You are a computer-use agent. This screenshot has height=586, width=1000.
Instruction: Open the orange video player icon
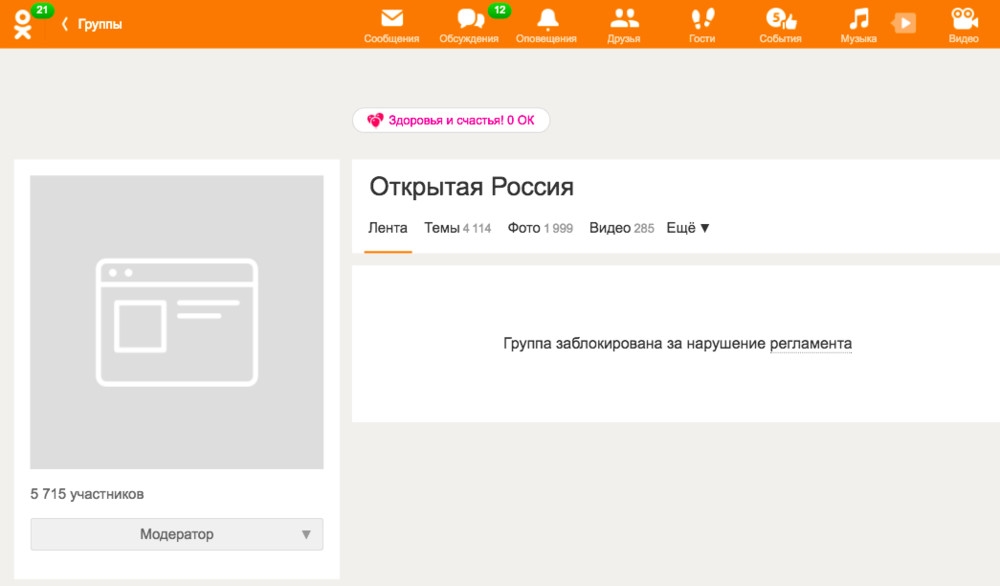pyautogui.click(x=903, y=22)
